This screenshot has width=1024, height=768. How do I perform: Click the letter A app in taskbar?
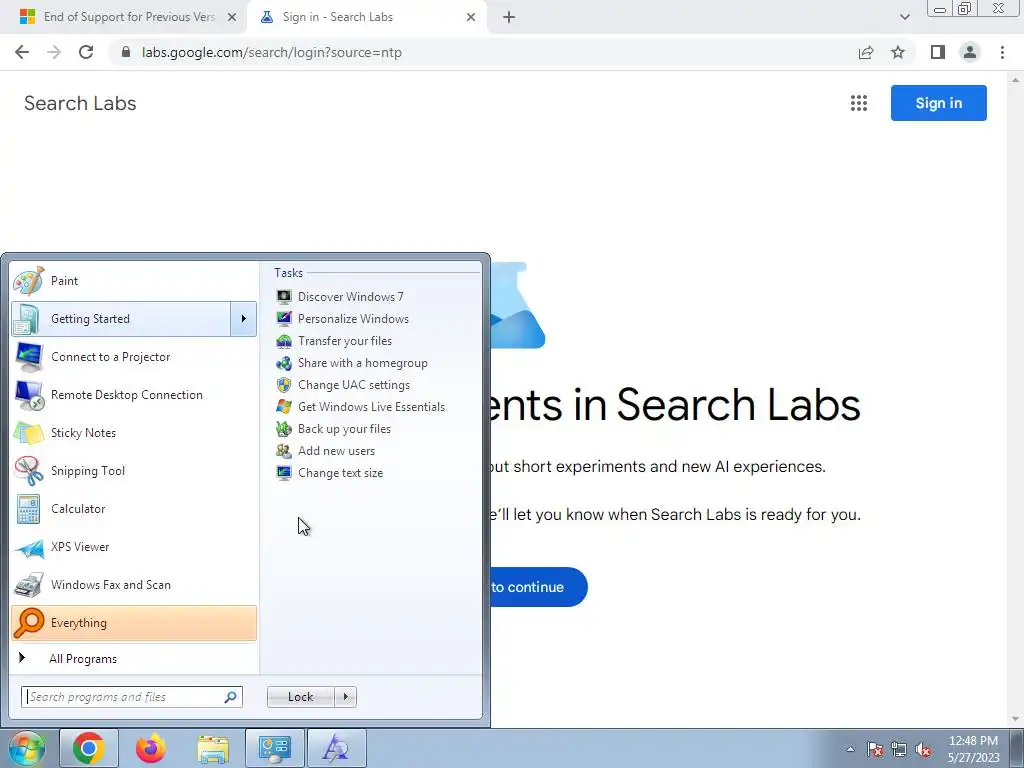(337, 748)
